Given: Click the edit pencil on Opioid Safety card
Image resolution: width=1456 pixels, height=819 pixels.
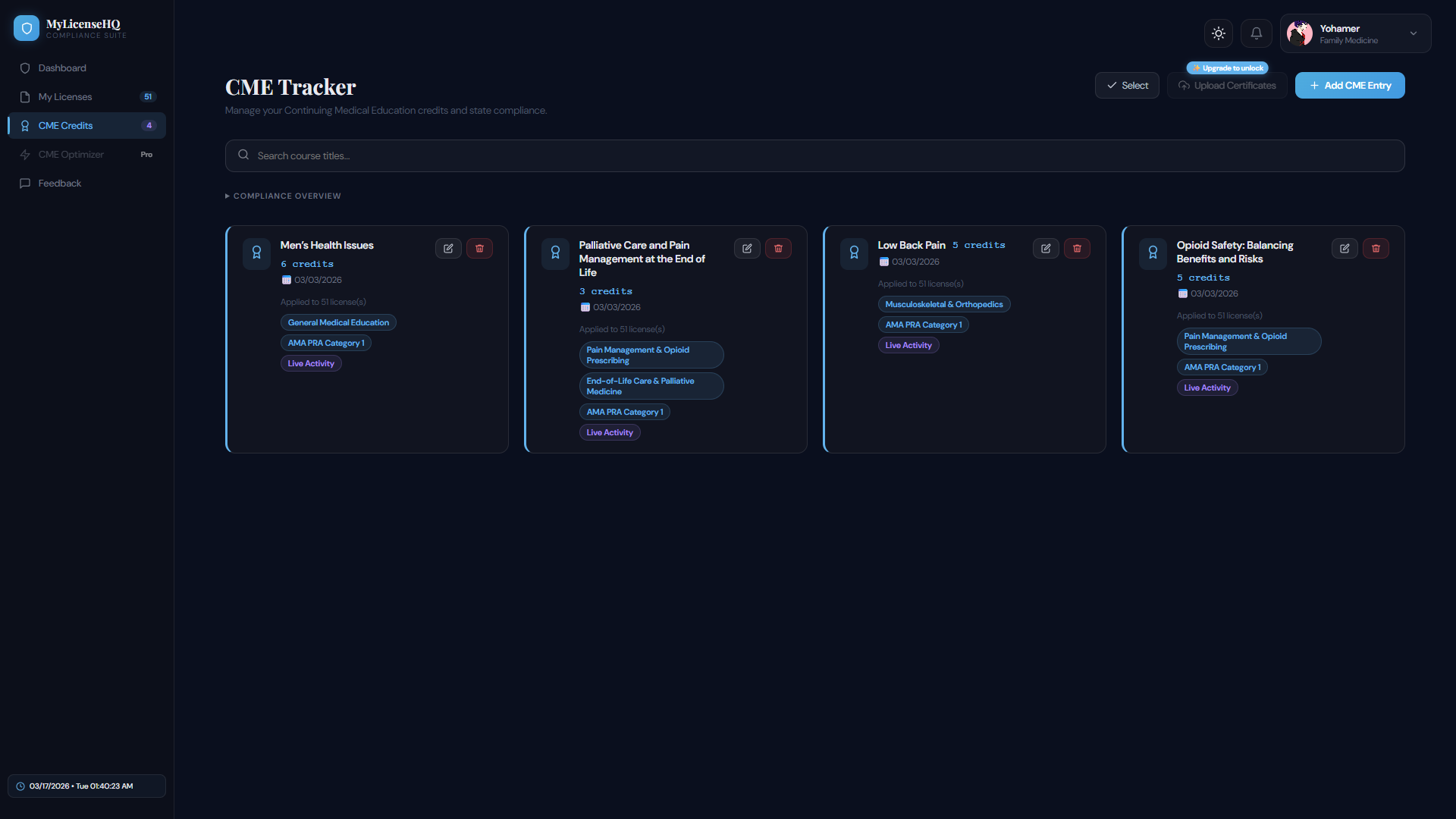Looking at the screenshot, I should (1345, 248).
